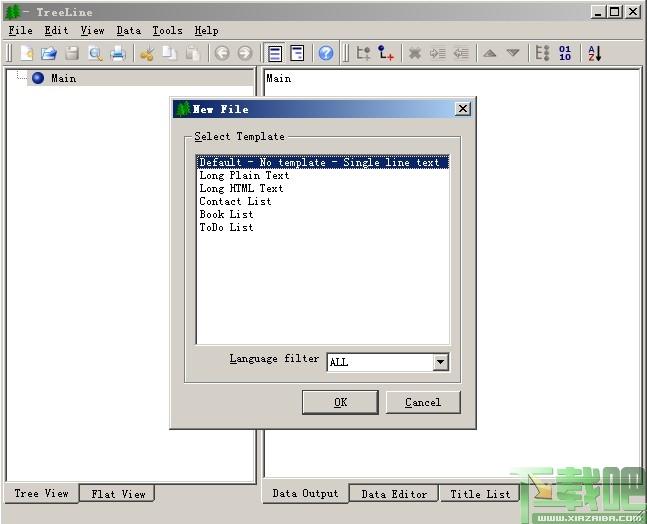This screenshot has width=647, height=524.
Task: Click the A-Z sort icon
Action: click(x=595, y=53)
